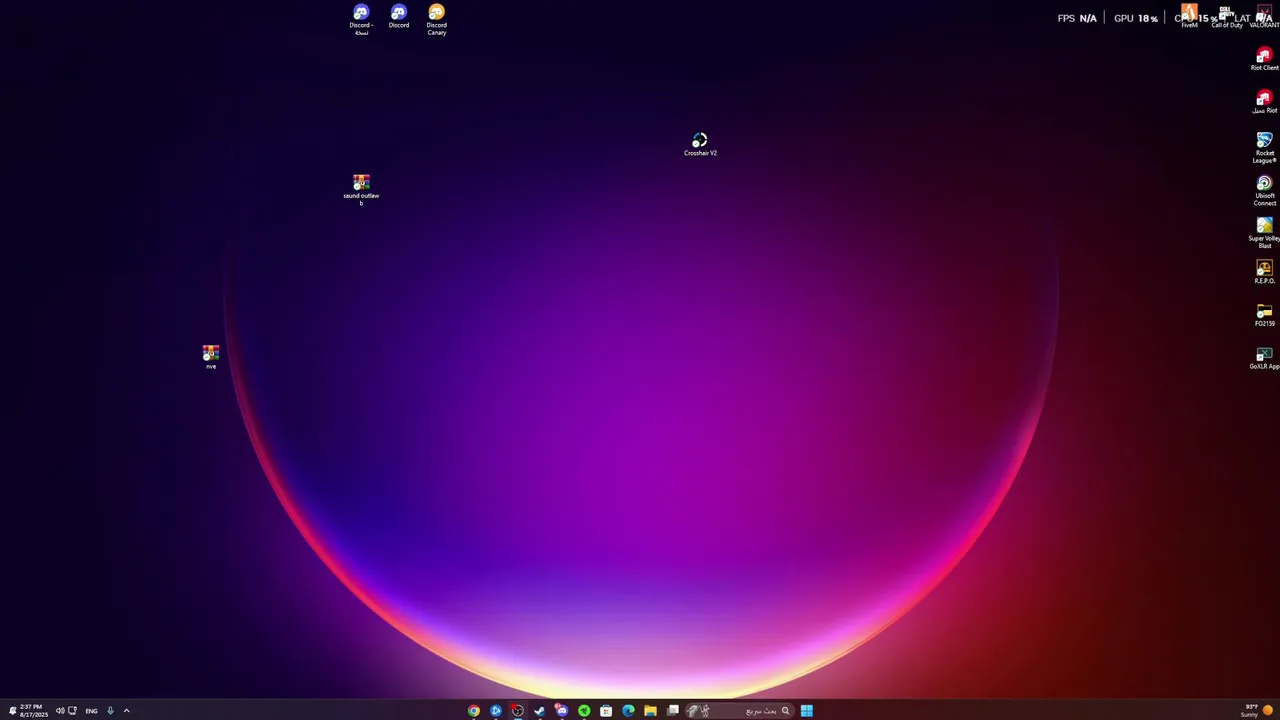This screenshot has width=1280, height=720.
Task: Open the green Razer app in taskbar
Action: [x=584, y=711]
